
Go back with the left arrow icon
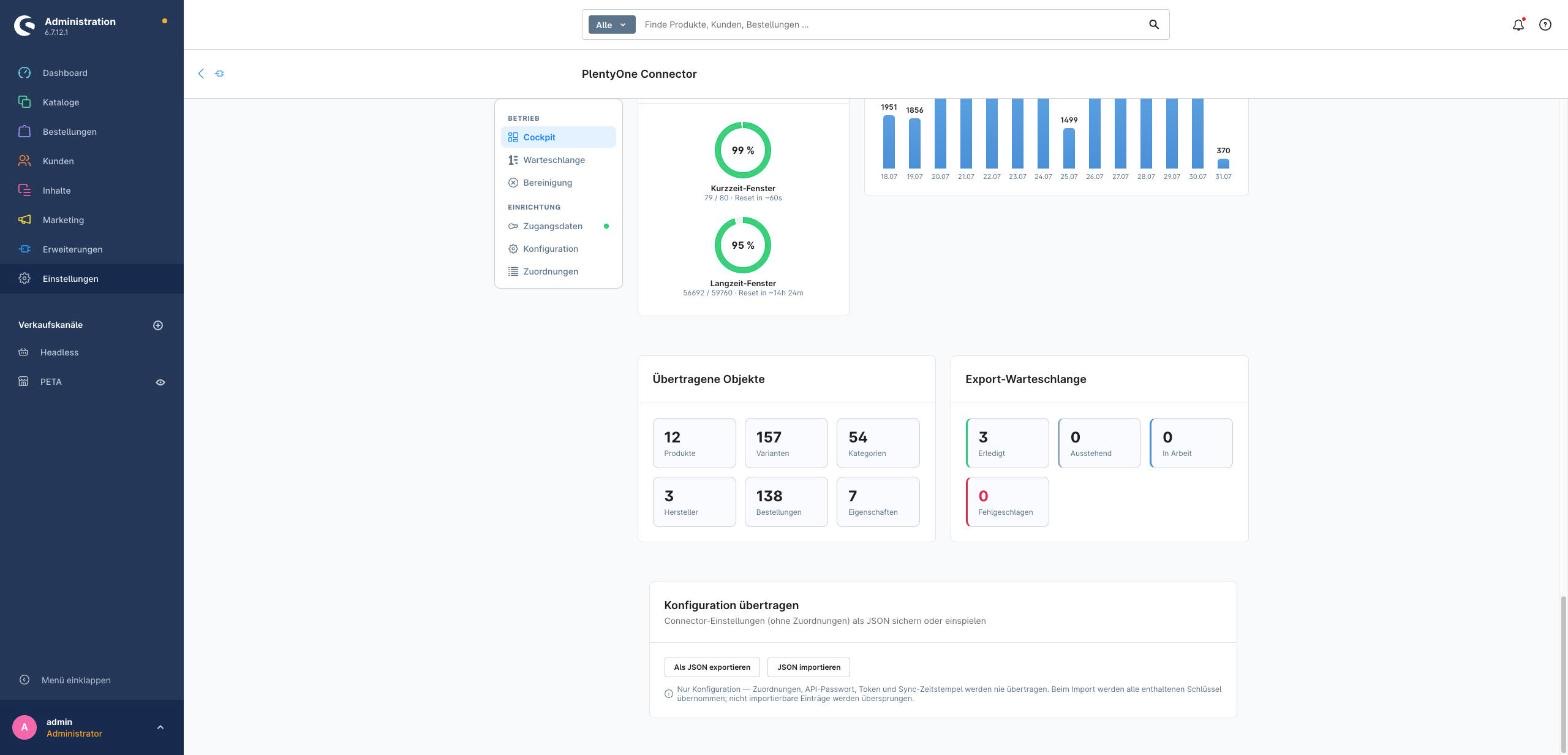[x=201, y=73]
